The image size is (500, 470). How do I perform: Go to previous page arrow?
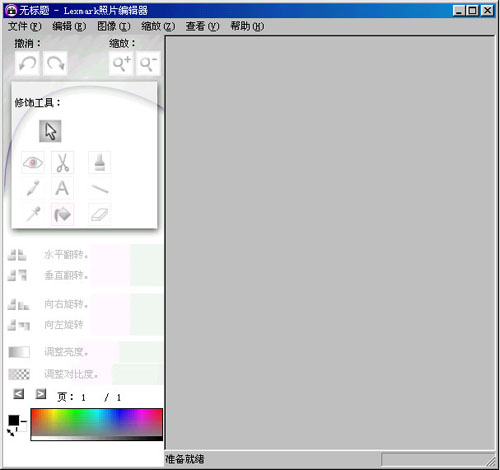[19, 394]
